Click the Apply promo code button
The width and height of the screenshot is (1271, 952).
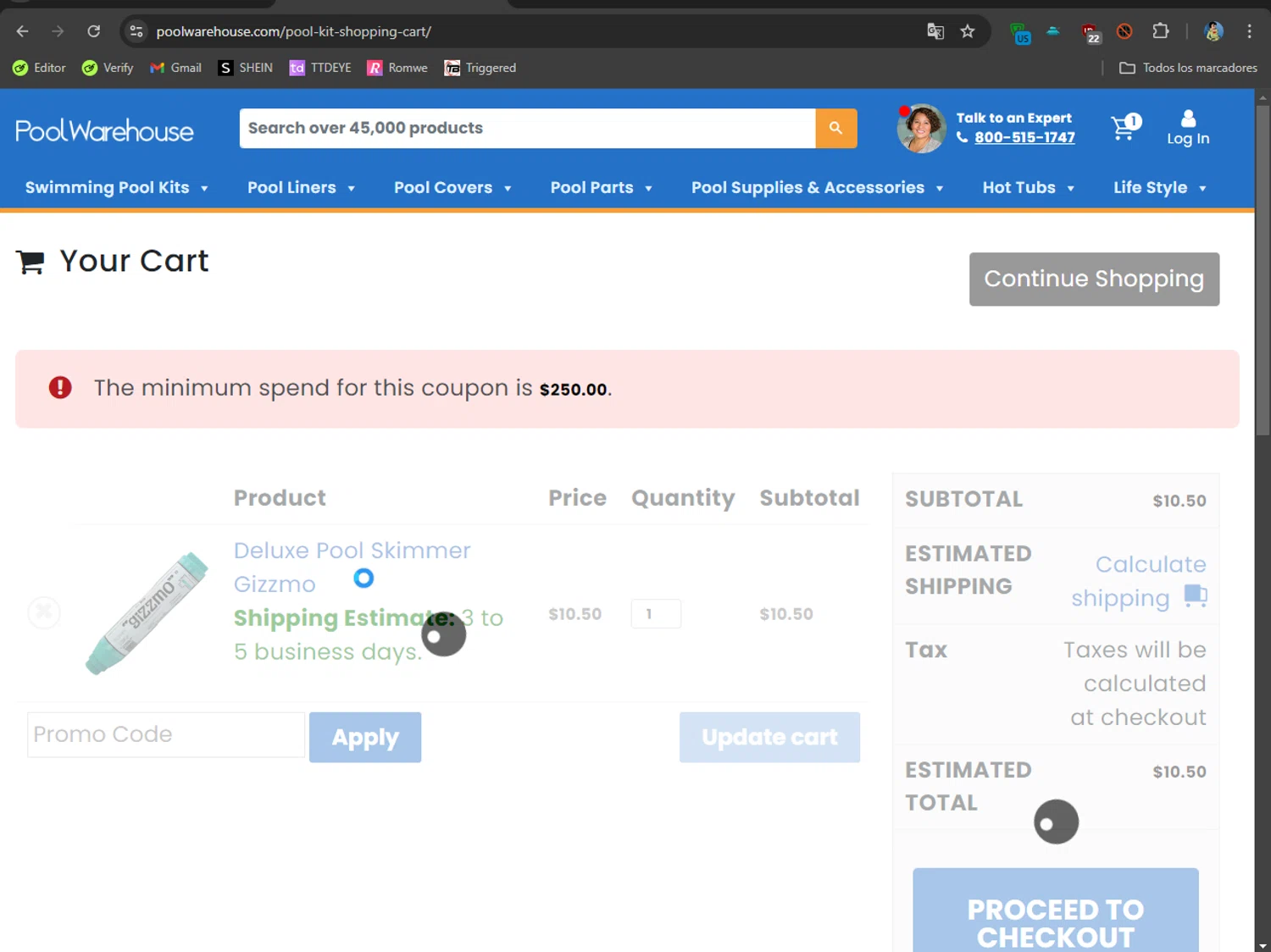pyautogui.click(x=365, y=737)
